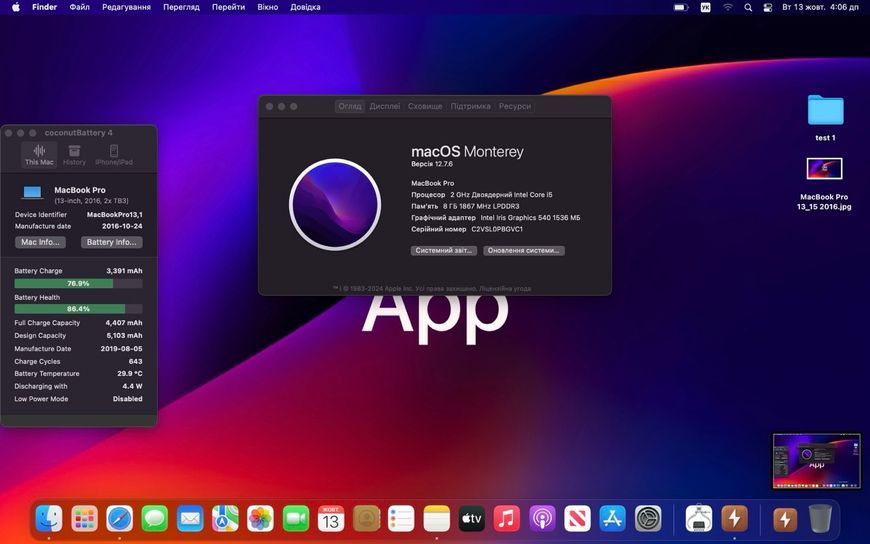Click the Battery Charge 76.9% bar
Viewport: 870px width, 544px height.
[78, 283]
